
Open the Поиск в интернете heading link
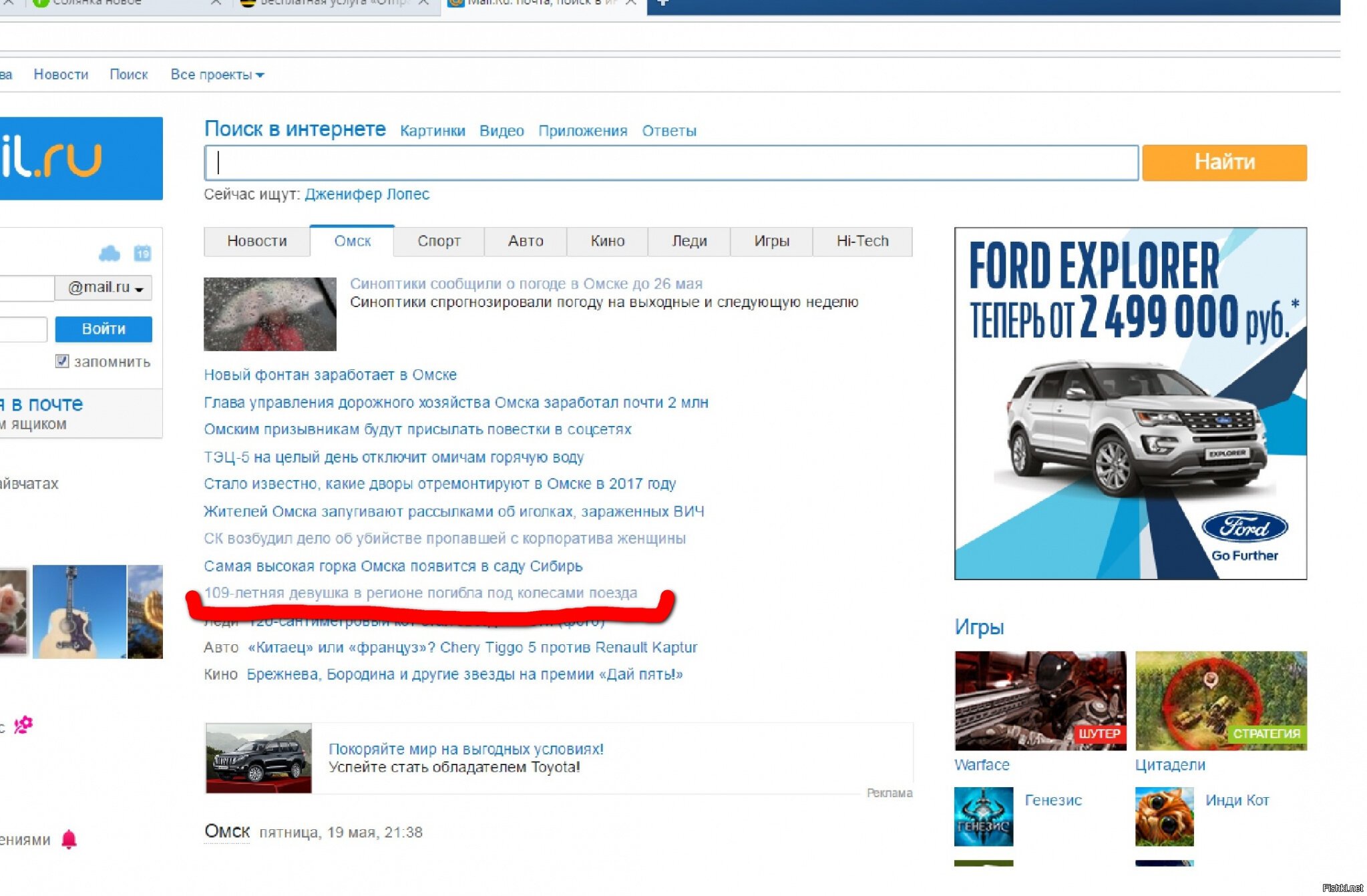pos(295,129)
